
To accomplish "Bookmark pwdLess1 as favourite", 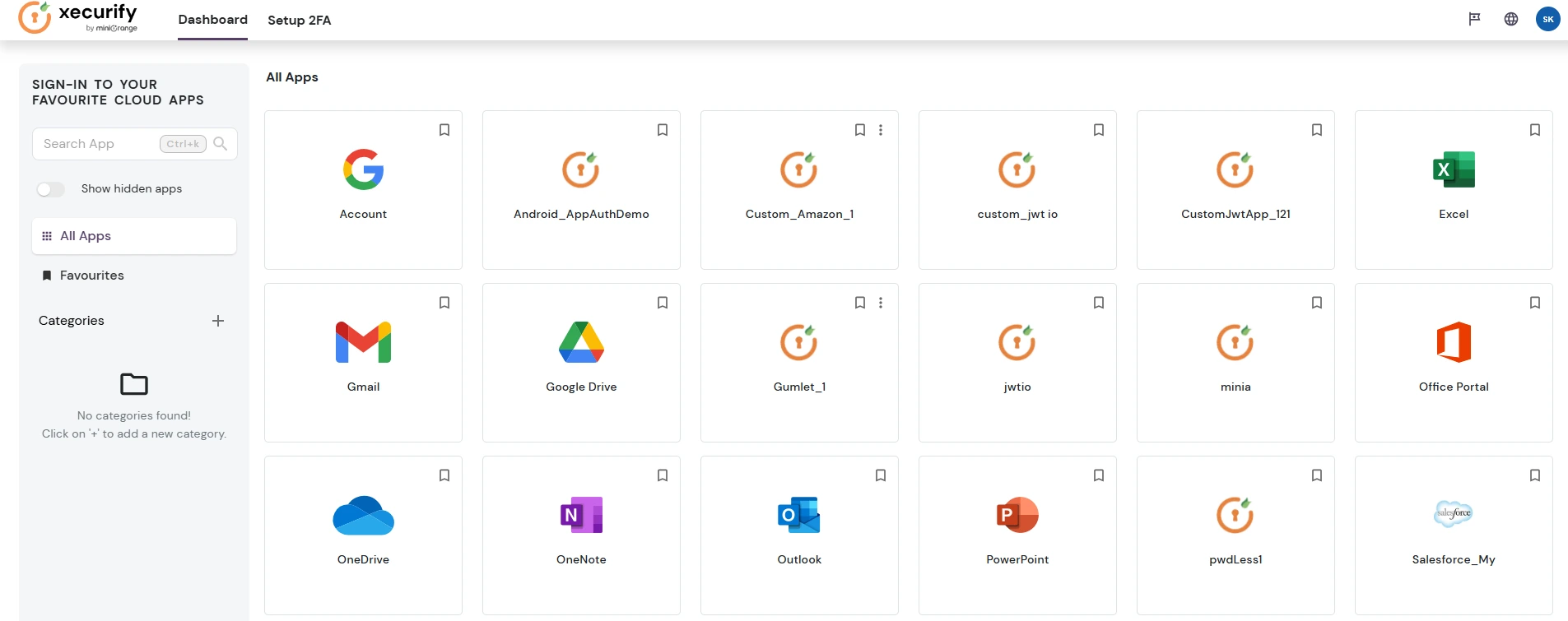I will pyautogui.click(x=1317, y=475).
